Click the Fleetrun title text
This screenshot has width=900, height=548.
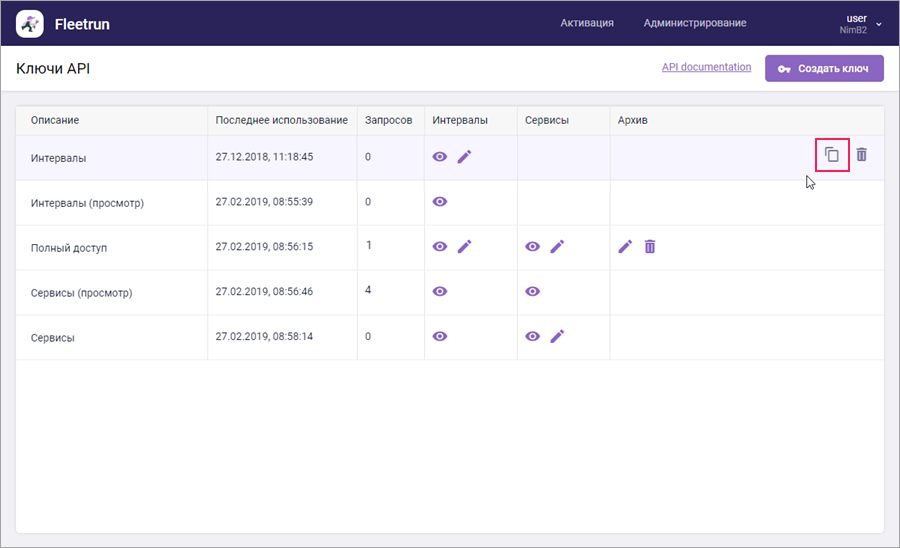tap(82, 24)
